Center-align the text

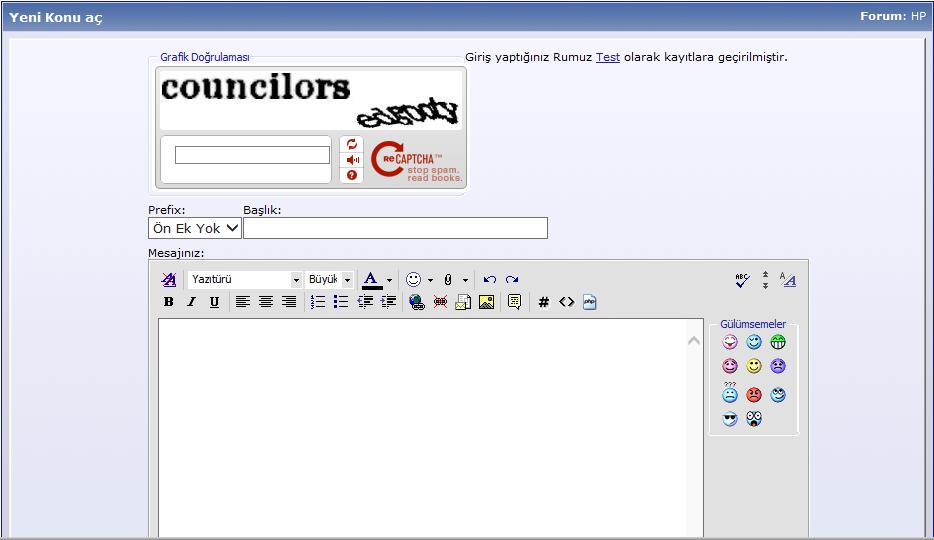tap(266, 302)
